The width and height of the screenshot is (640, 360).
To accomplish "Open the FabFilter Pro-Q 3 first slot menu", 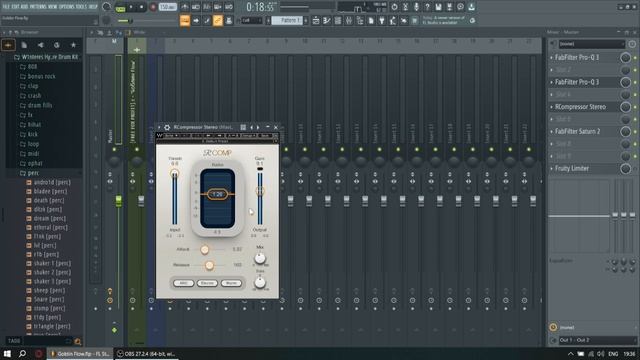I will [551, 58].
